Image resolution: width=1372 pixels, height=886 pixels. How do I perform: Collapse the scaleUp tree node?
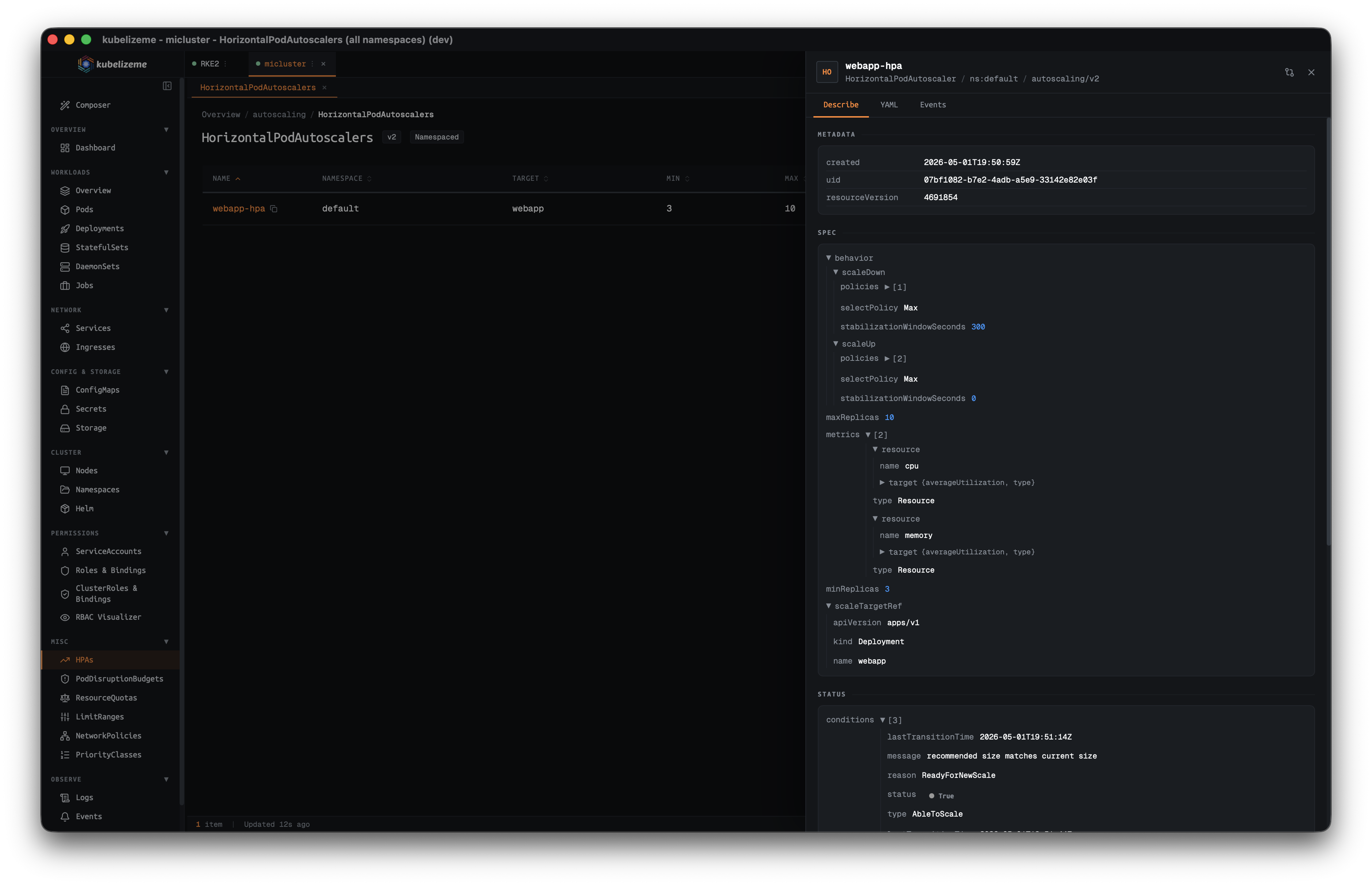pos(836,343)
